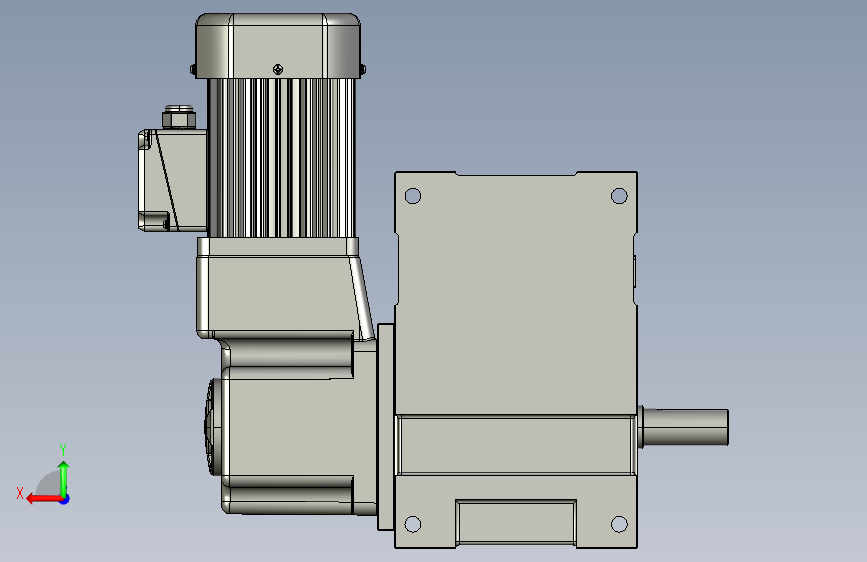Click the red X axis arrow of triad

point(43,499)
